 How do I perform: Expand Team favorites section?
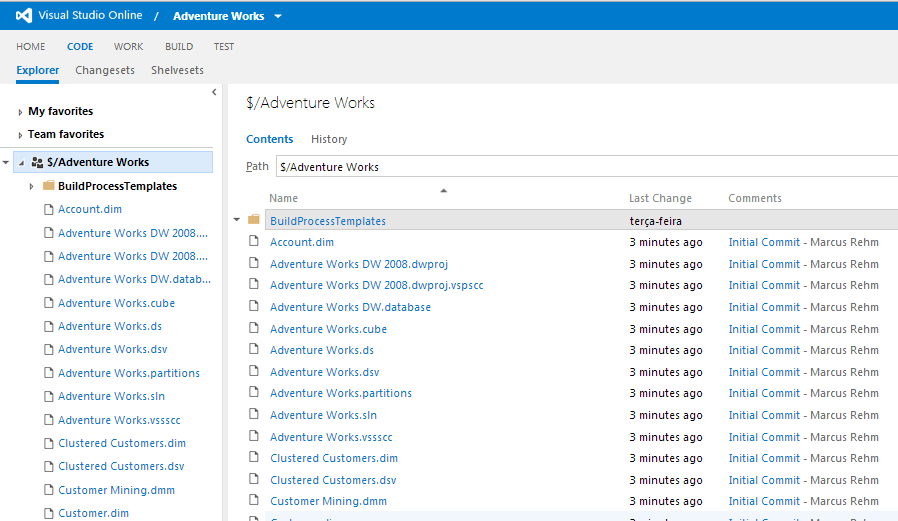pyautogui.click(x=20, y=135)
